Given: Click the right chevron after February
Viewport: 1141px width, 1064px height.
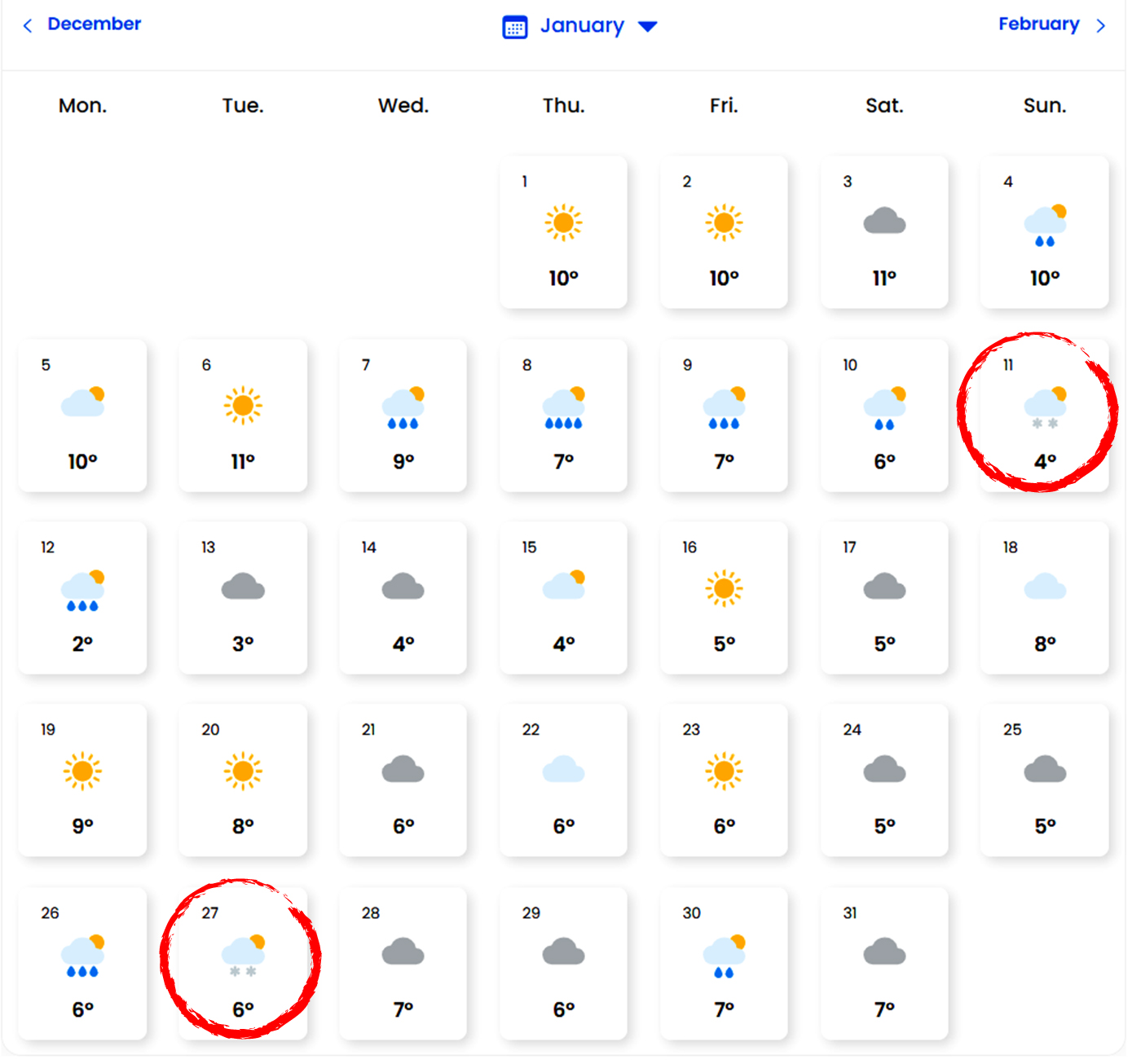Looking at the screenshot, I should (x=1101, y=26).
